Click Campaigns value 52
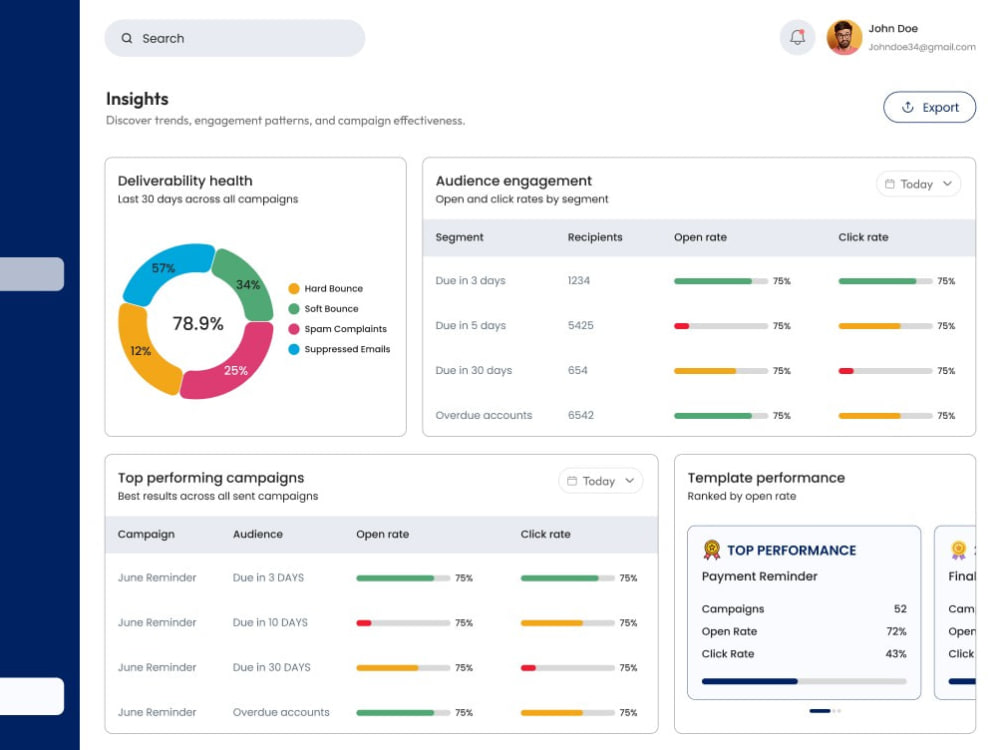 click(x=900, y=608)
